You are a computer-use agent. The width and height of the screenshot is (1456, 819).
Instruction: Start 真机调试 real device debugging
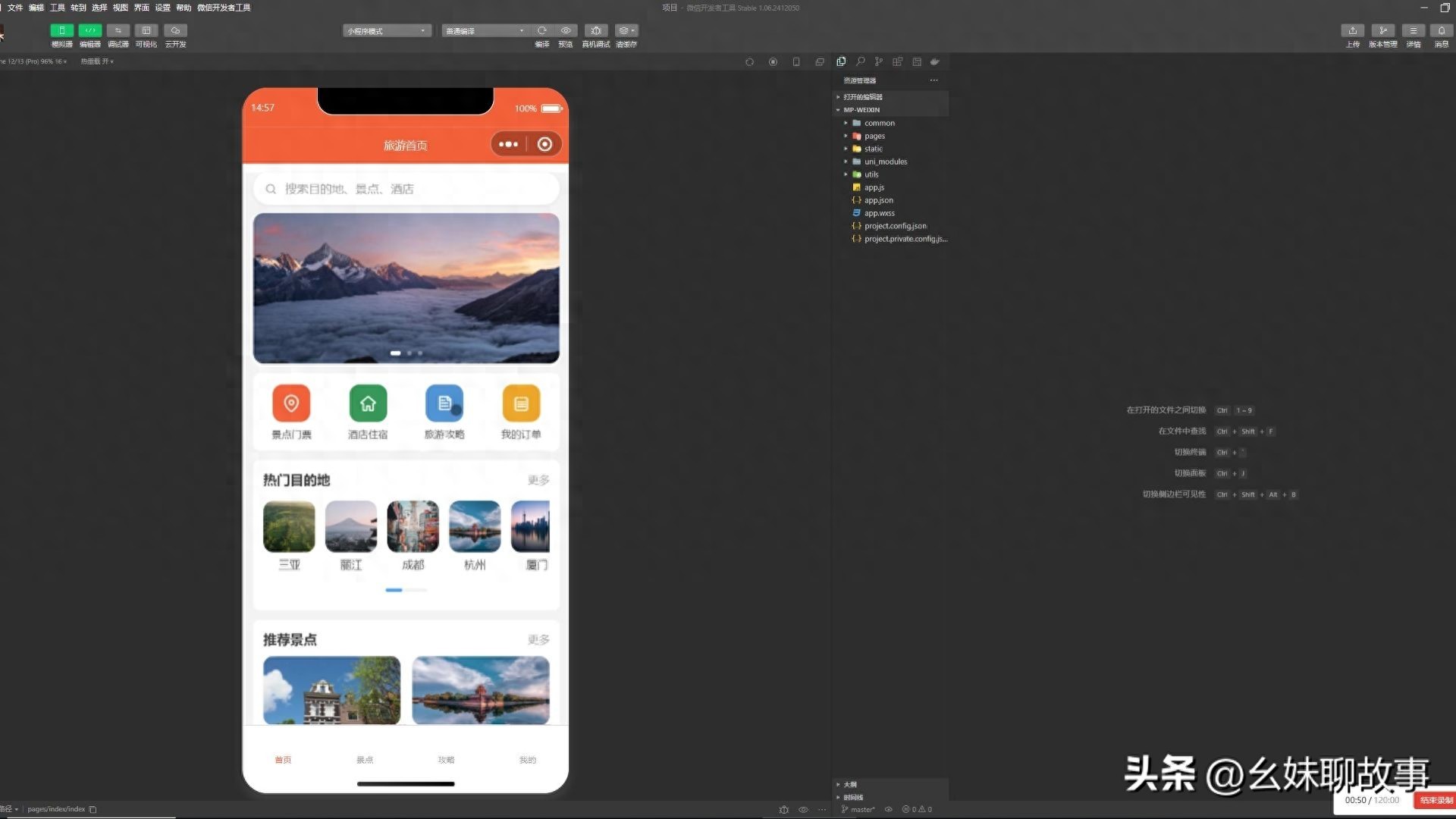tap(596, 30)
